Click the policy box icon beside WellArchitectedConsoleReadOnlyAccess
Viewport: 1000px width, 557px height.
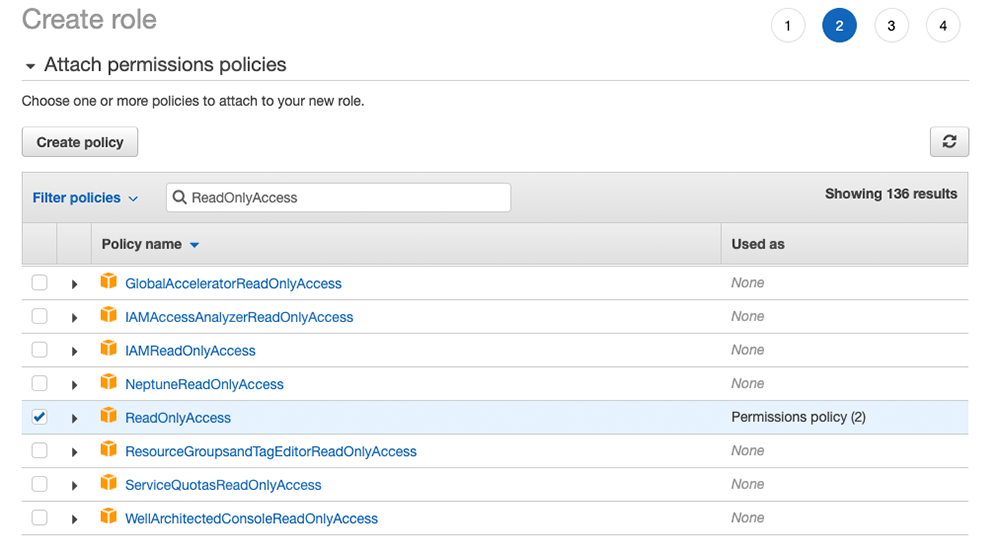click(108, 516)
